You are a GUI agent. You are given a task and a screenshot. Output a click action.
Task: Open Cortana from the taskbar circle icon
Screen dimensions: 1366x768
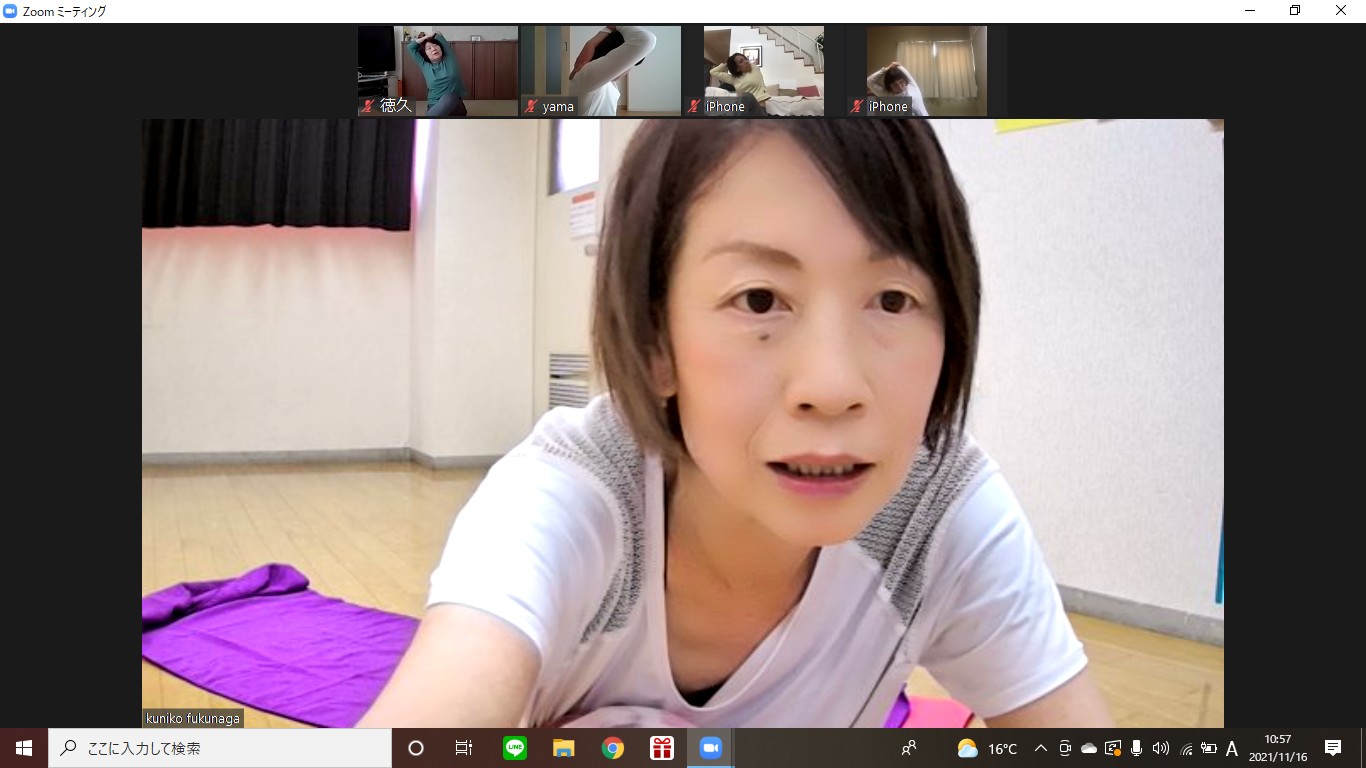pos(416,748)
